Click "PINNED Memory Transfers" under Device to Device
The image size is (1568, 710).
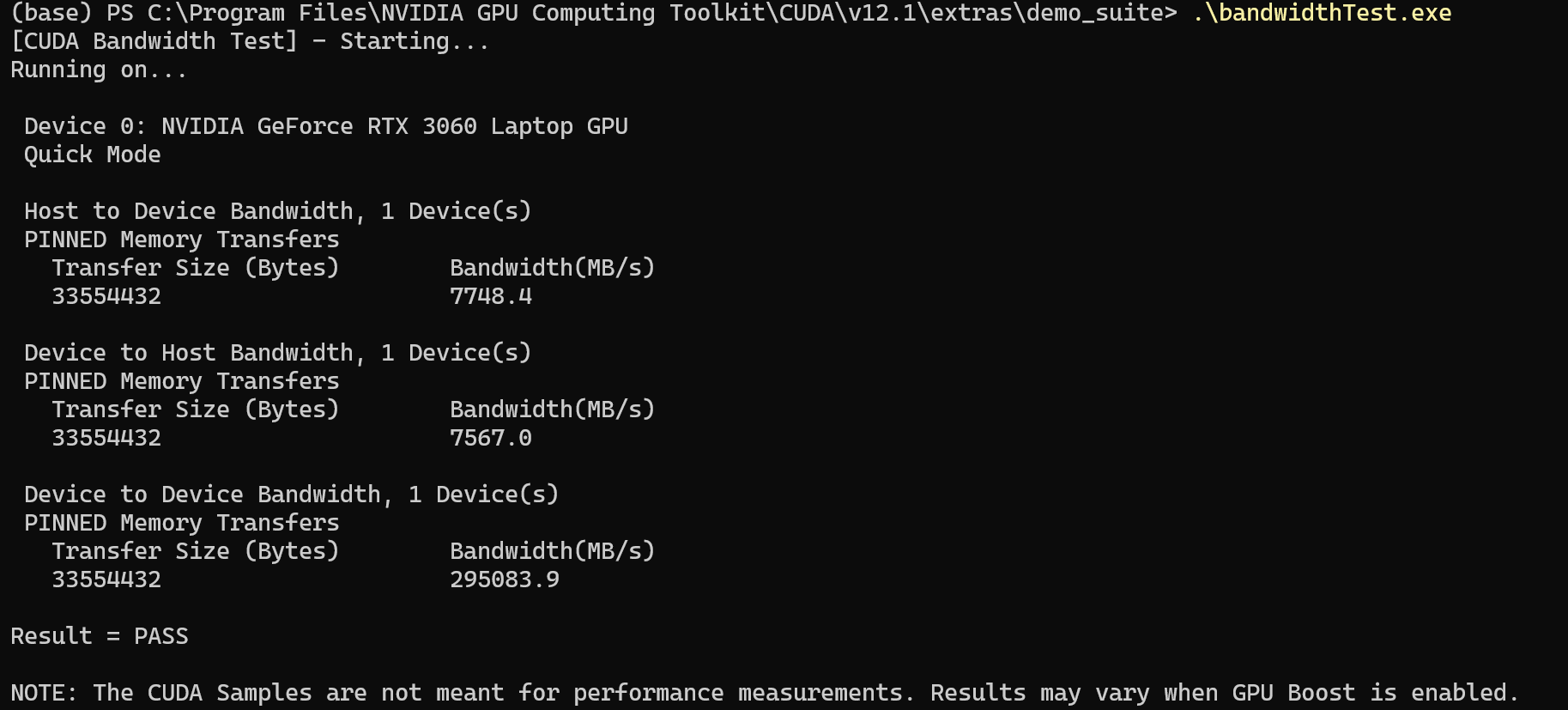coord(182,523)
